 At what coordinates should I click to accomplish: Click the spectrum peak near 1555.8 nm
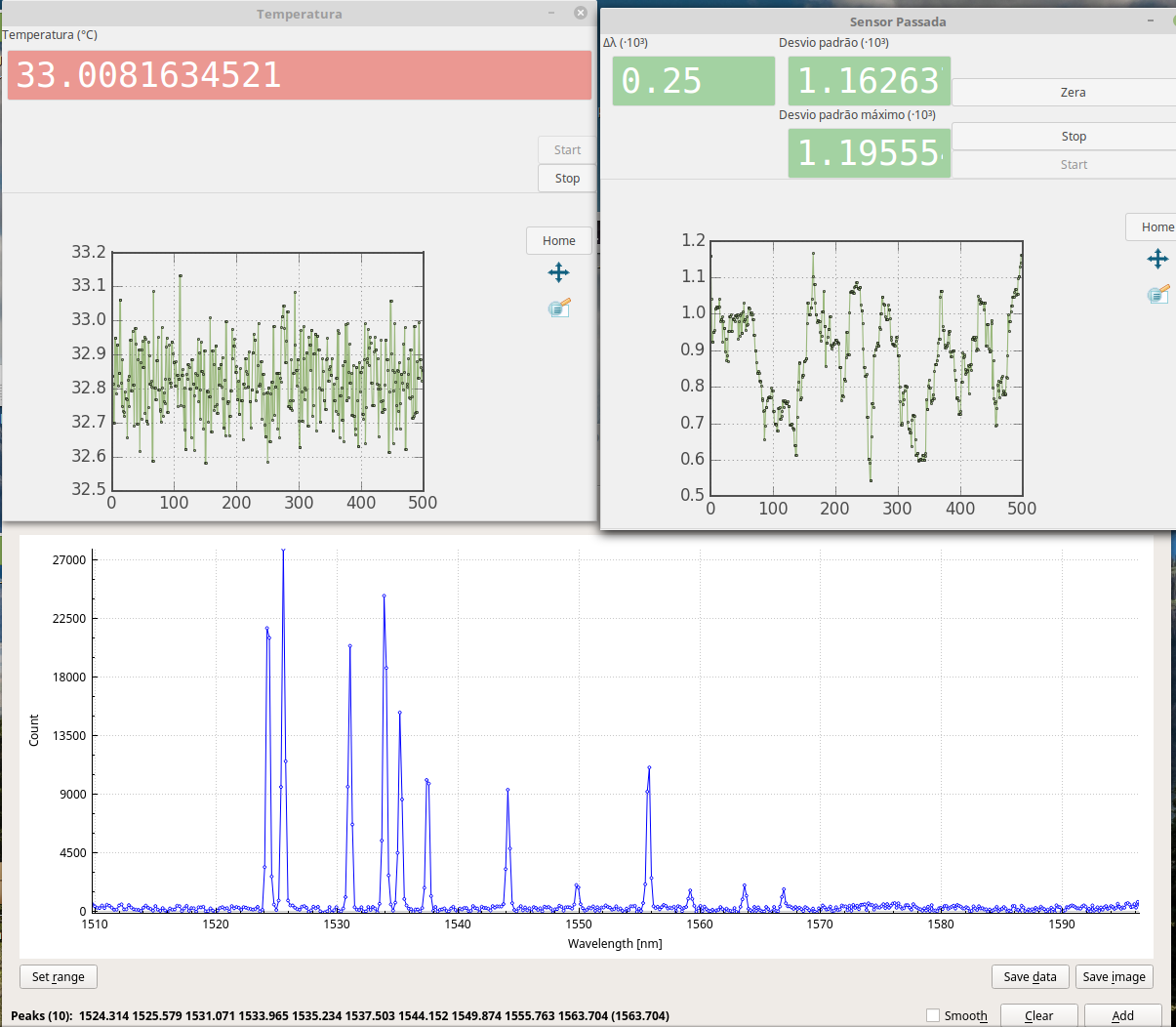(649, 768)
